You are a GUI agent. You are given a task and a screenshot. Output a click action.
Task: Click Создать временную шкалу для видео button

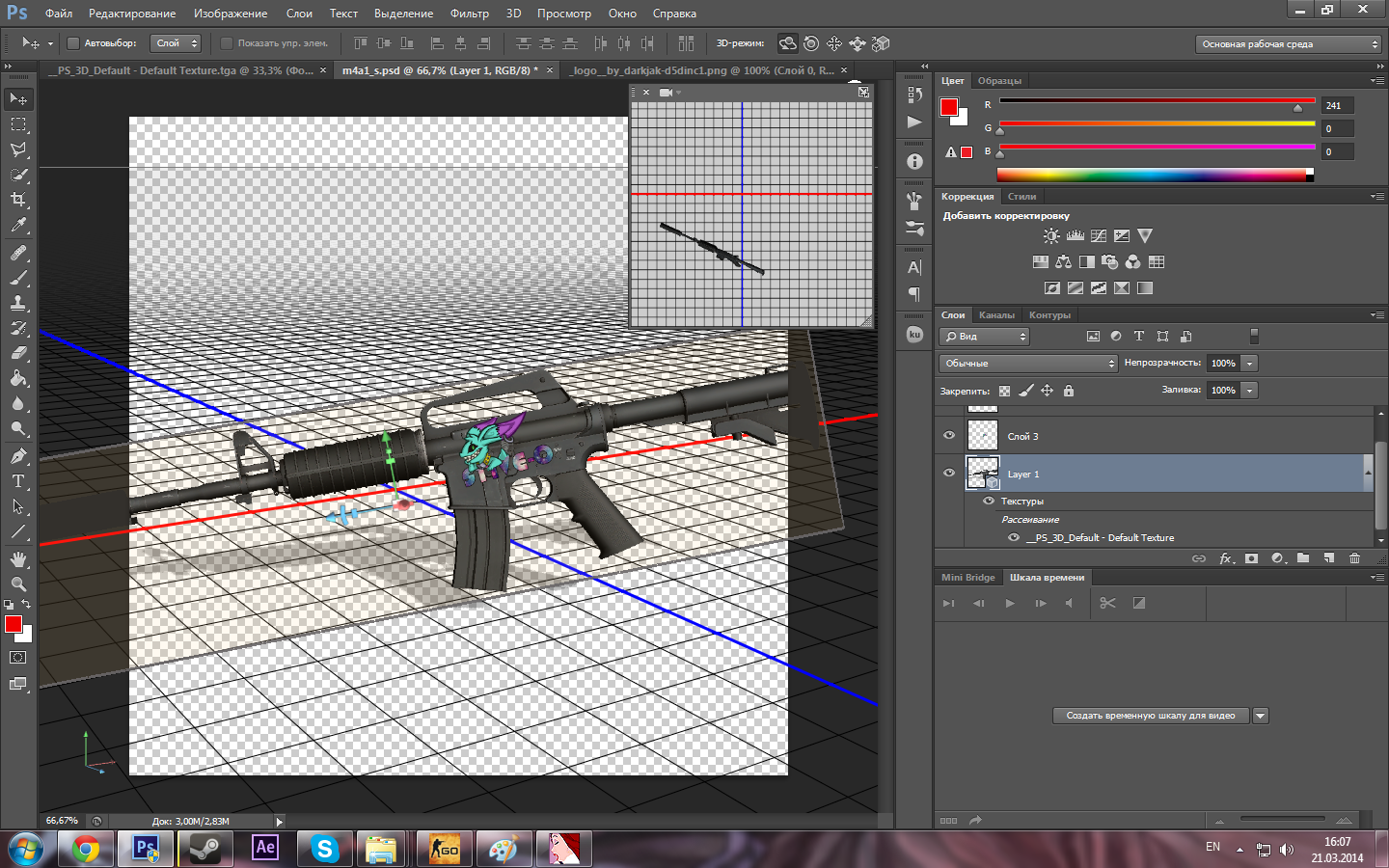click(1151, 716)
